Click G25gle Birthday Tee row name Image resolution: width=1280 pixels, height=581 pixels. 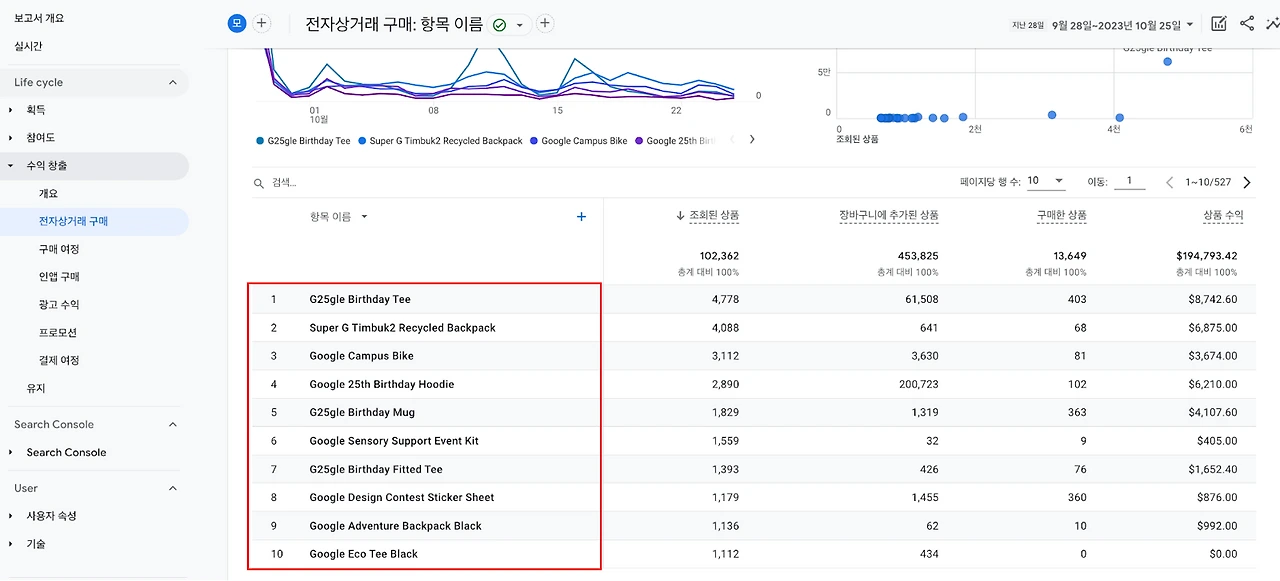[x=360, y=299]
